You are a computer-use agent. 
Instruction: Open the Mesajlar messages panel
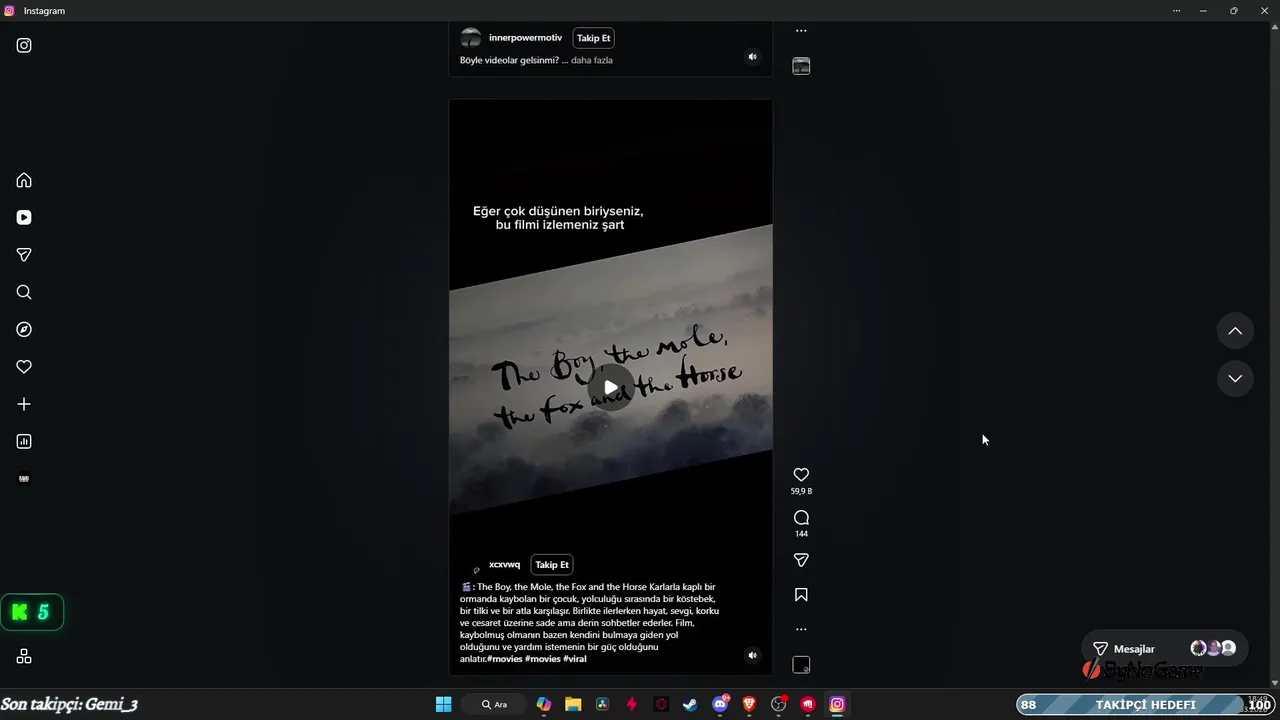[x=1166, y=649]
